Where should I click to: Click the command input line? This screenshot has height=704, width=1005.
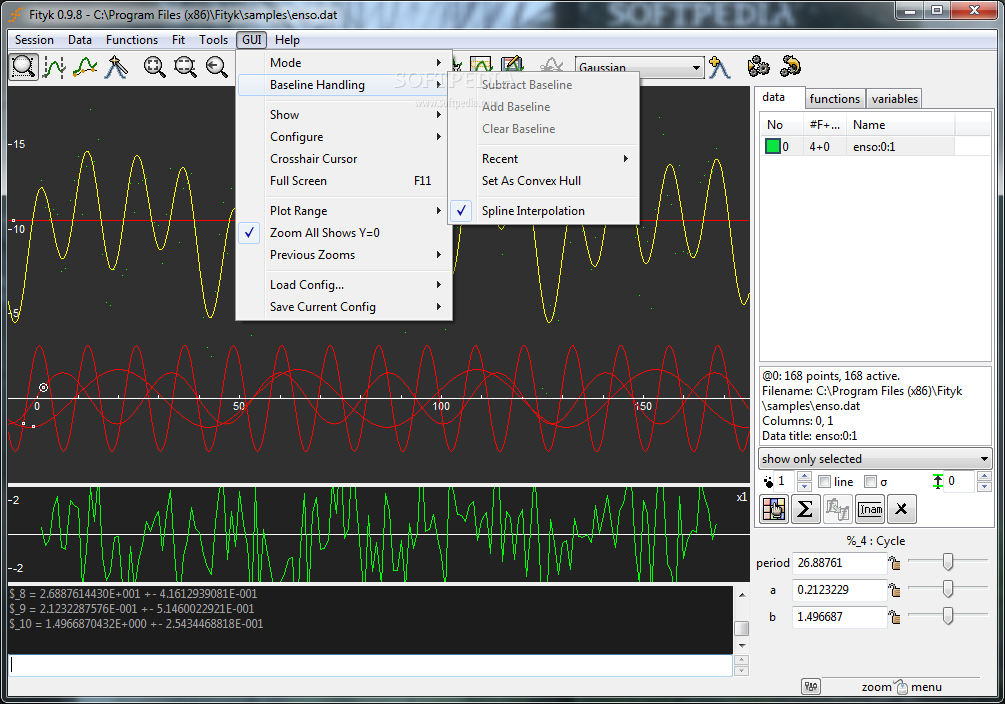coord(370,666)
